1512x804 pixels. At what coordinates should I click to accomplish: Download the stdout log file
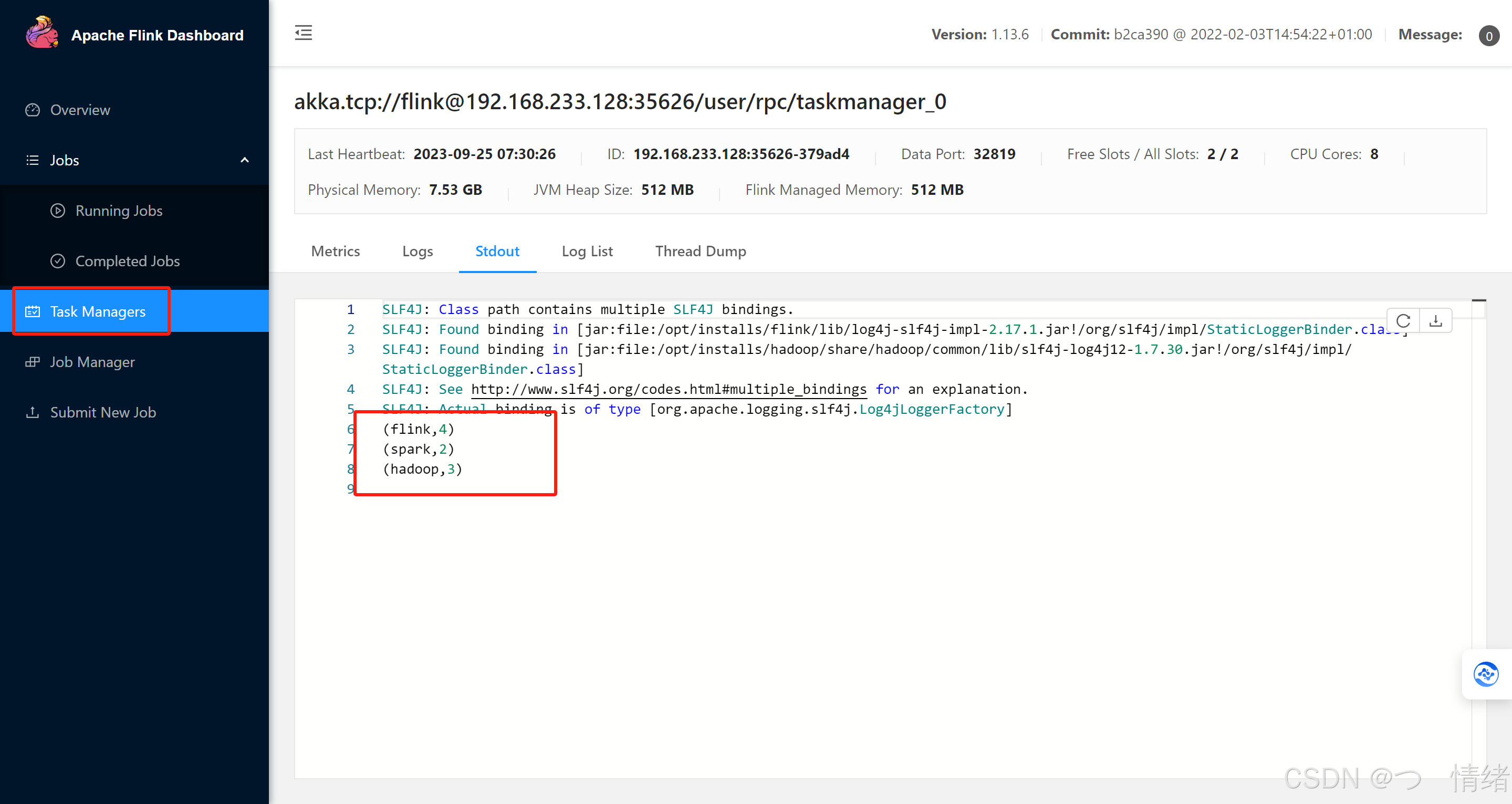coord(1436,320)
